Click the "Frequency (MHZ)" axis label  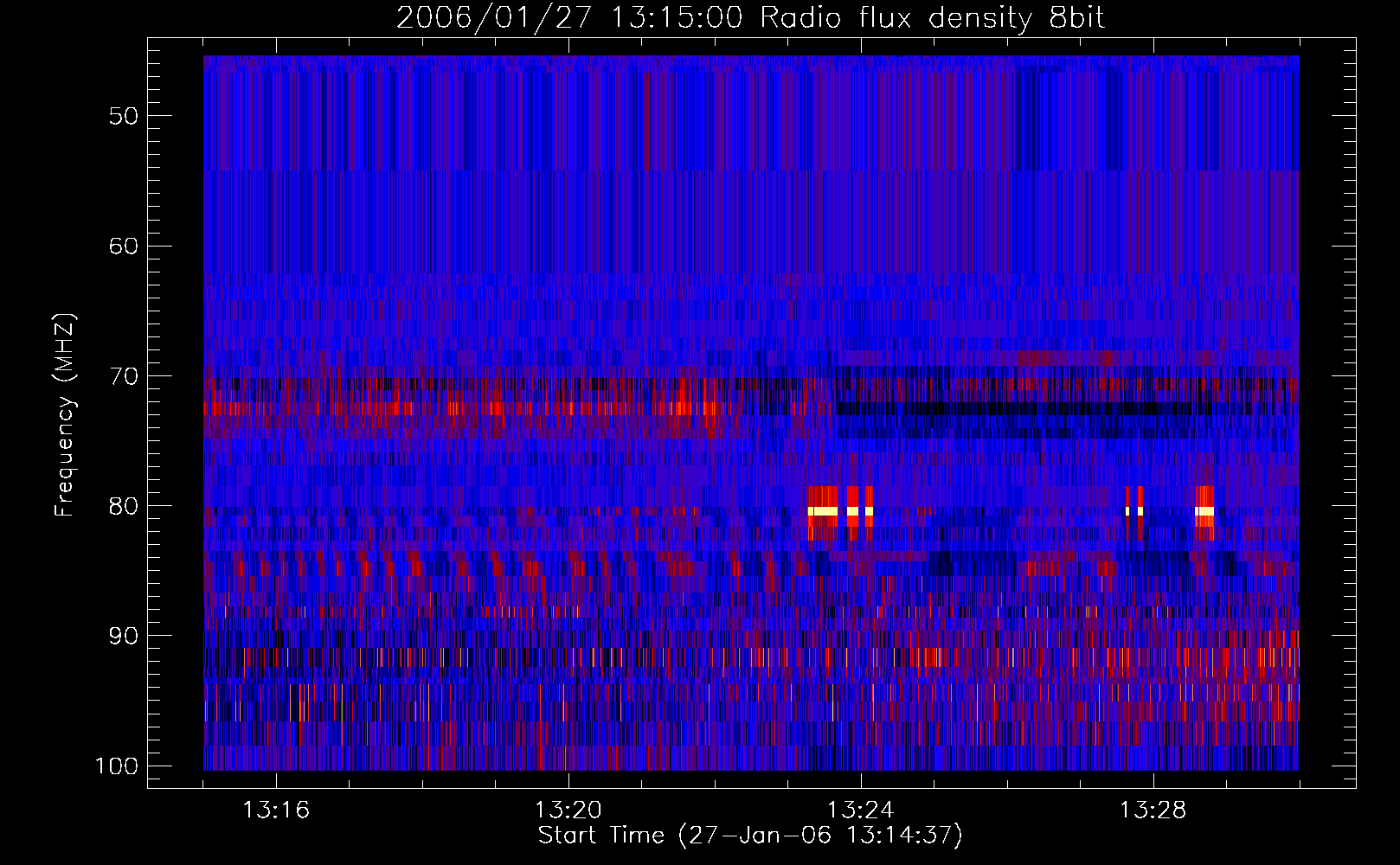point(65,415)
